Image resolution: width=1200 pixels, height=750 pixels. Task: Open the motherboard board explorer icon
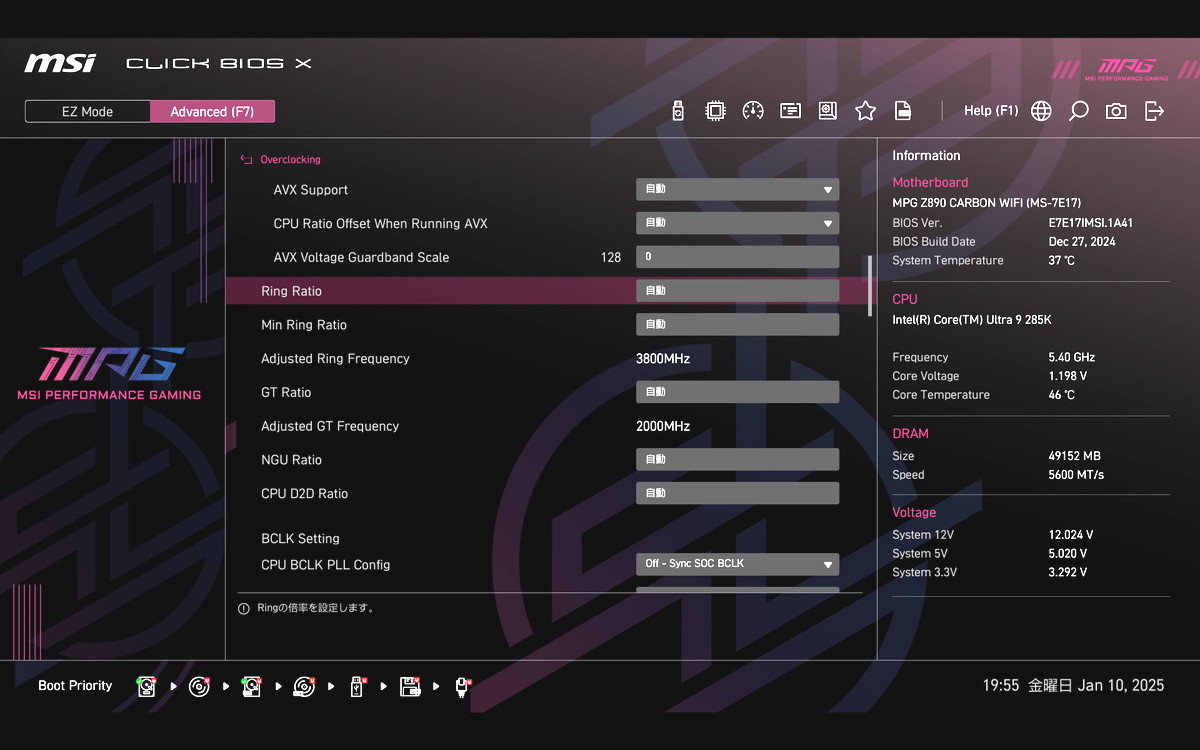click(828, 111)
